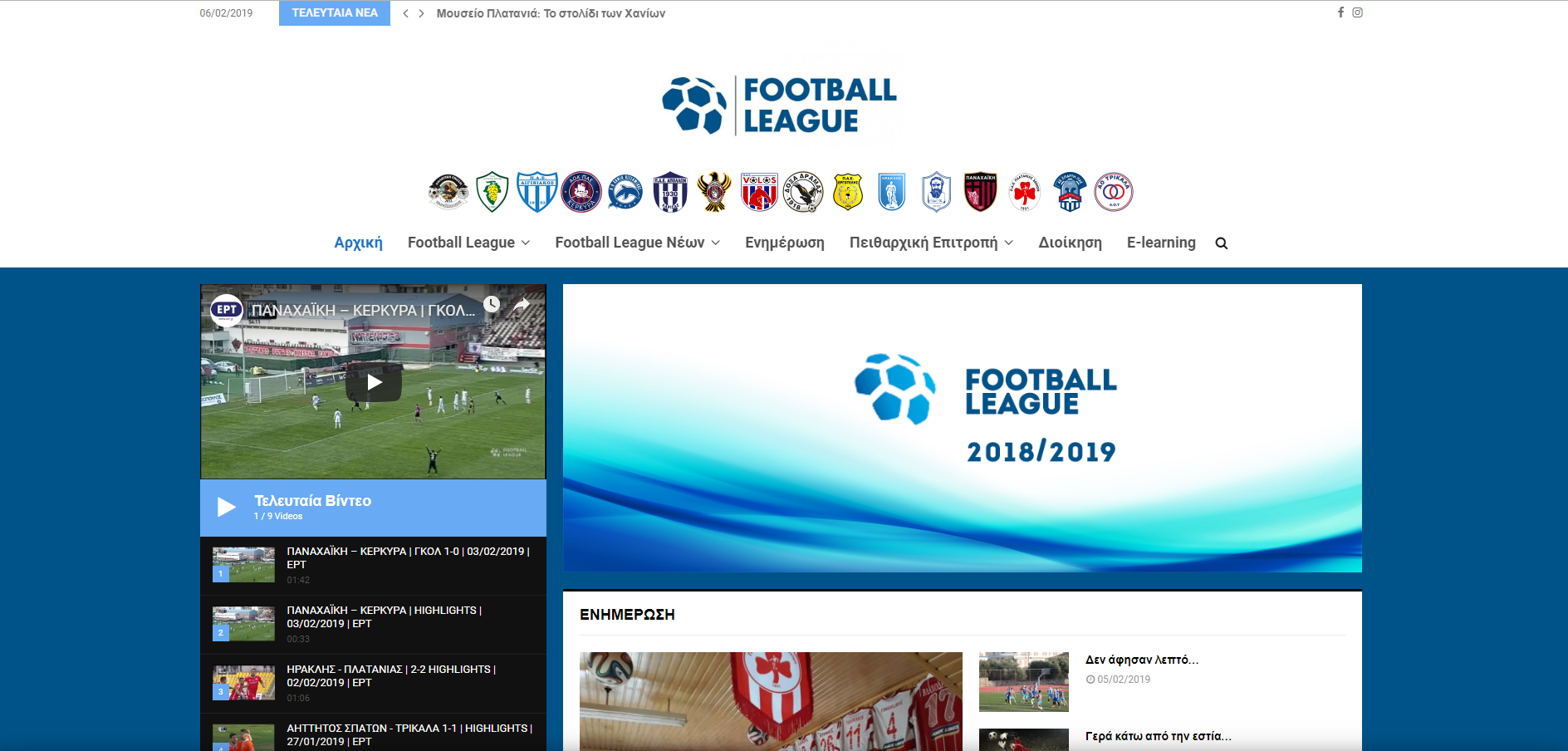Select playlist video ΠΑΝΑΧΑΪΚΗ – ΚΕΡΚΥΡΑ ΓΚΟΛ 1-0

coord(373,565)
